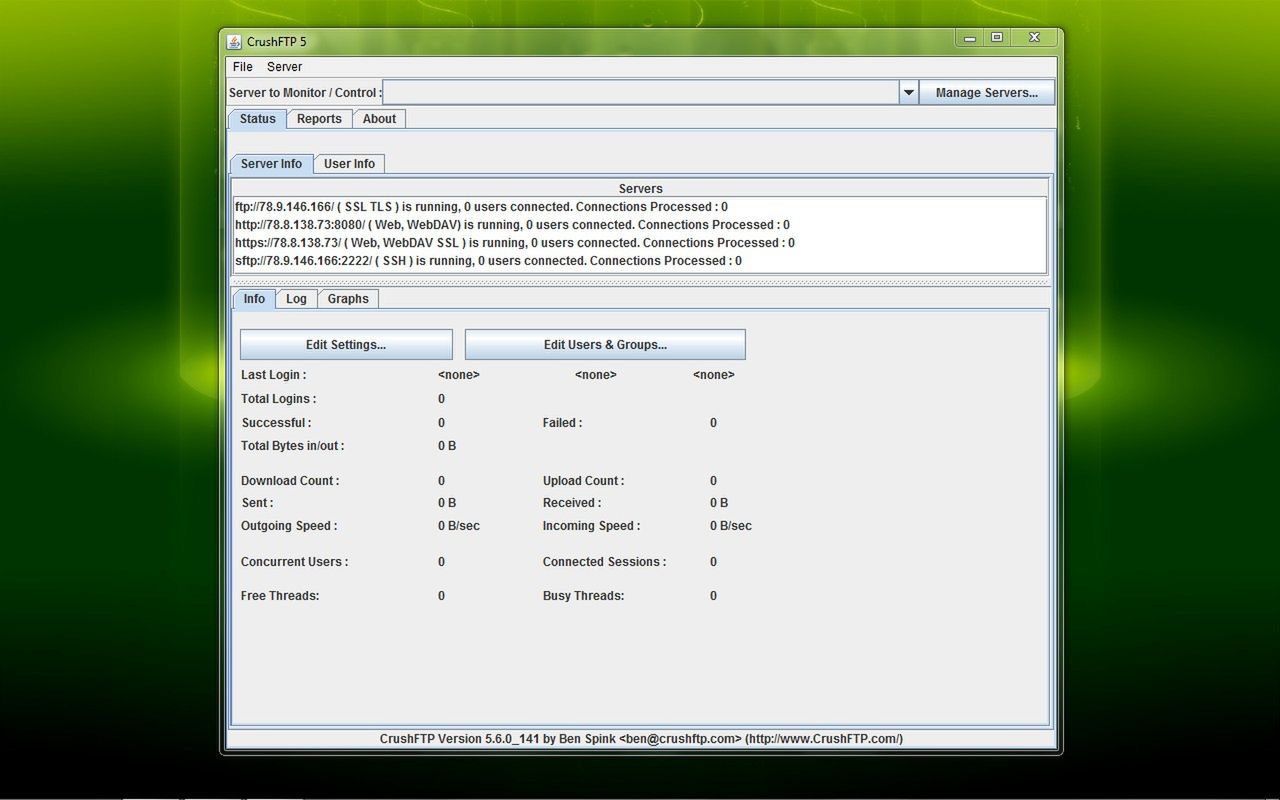
Task: Click the Servers list header
Action: tap(640, 188)
